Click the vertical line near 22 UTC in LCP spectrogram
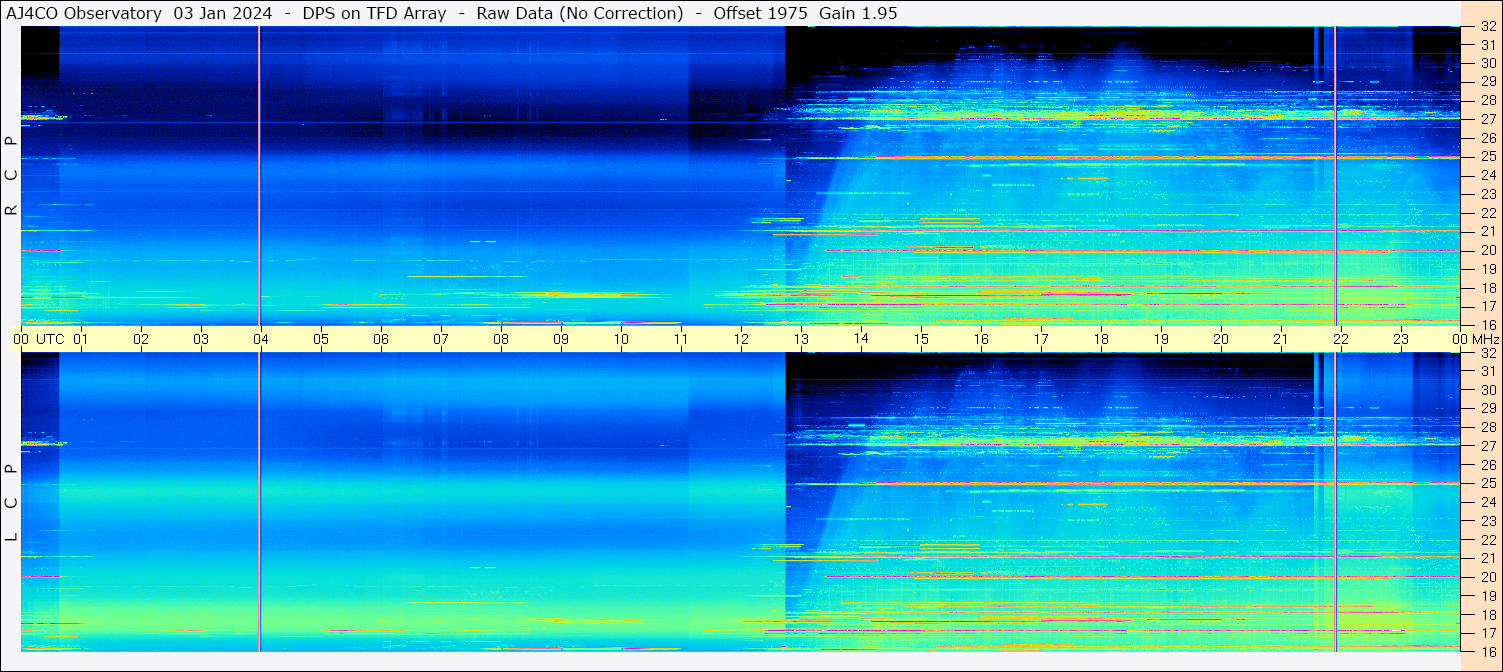 click(1336, 502)
